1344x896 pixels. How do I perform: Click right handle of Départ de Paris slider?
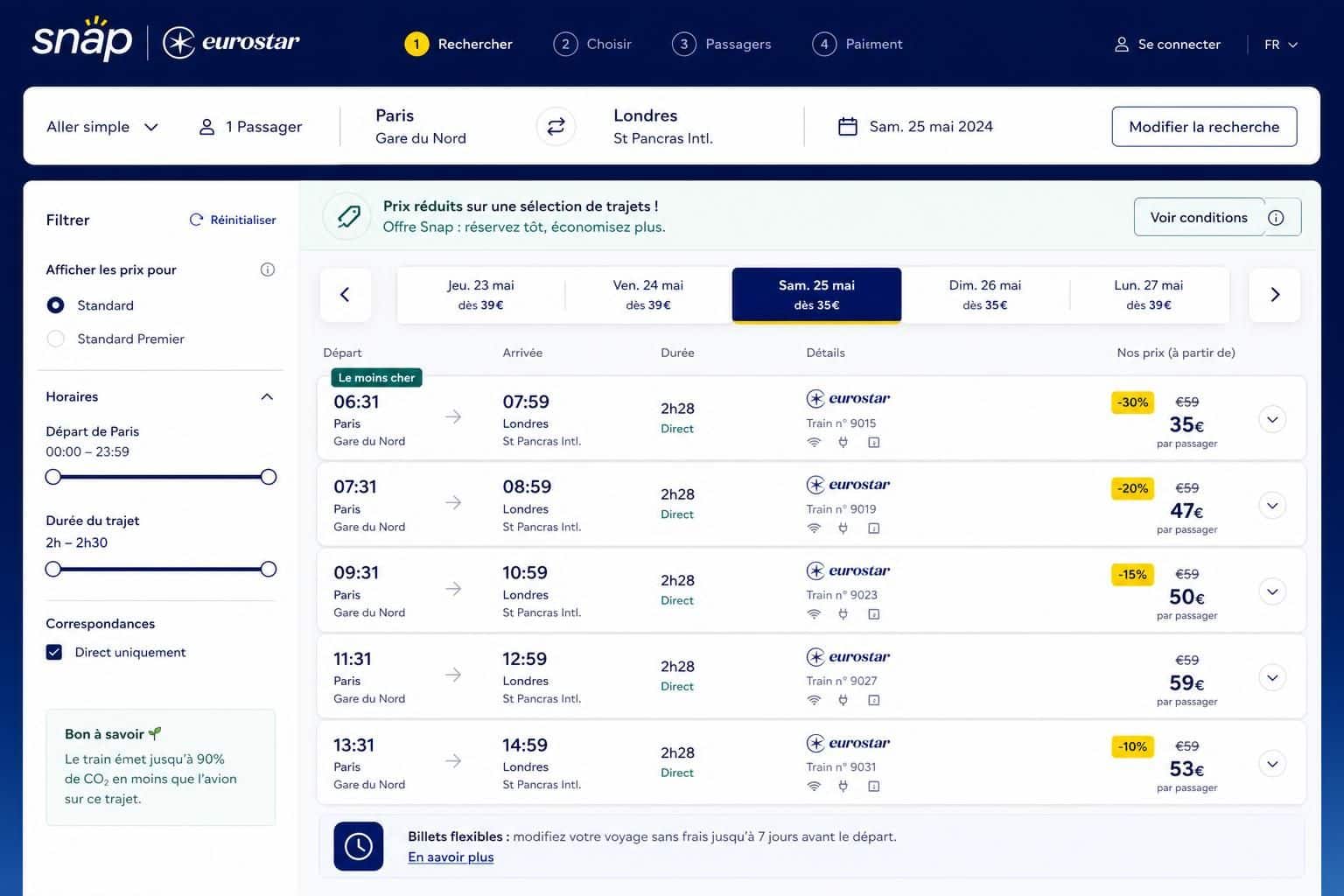(x=269, y=477)
